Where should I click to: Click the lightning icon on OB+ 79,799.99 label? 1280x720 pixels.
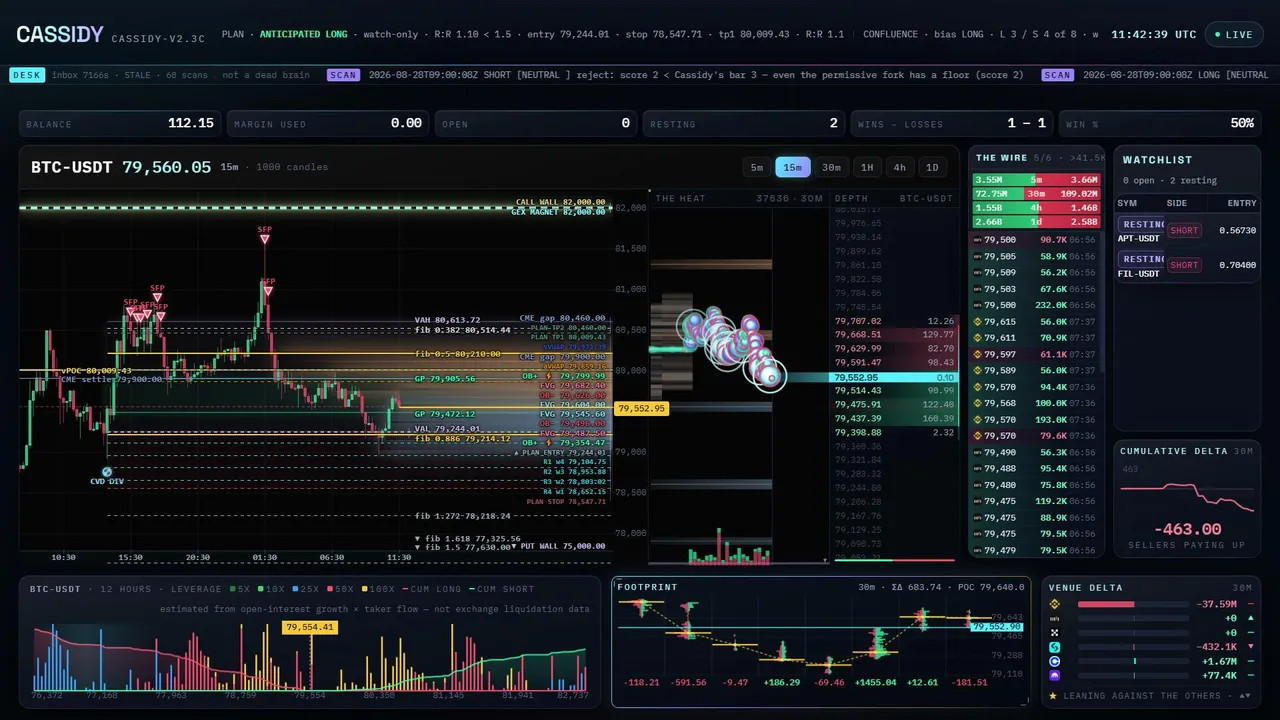pos(548,376)
